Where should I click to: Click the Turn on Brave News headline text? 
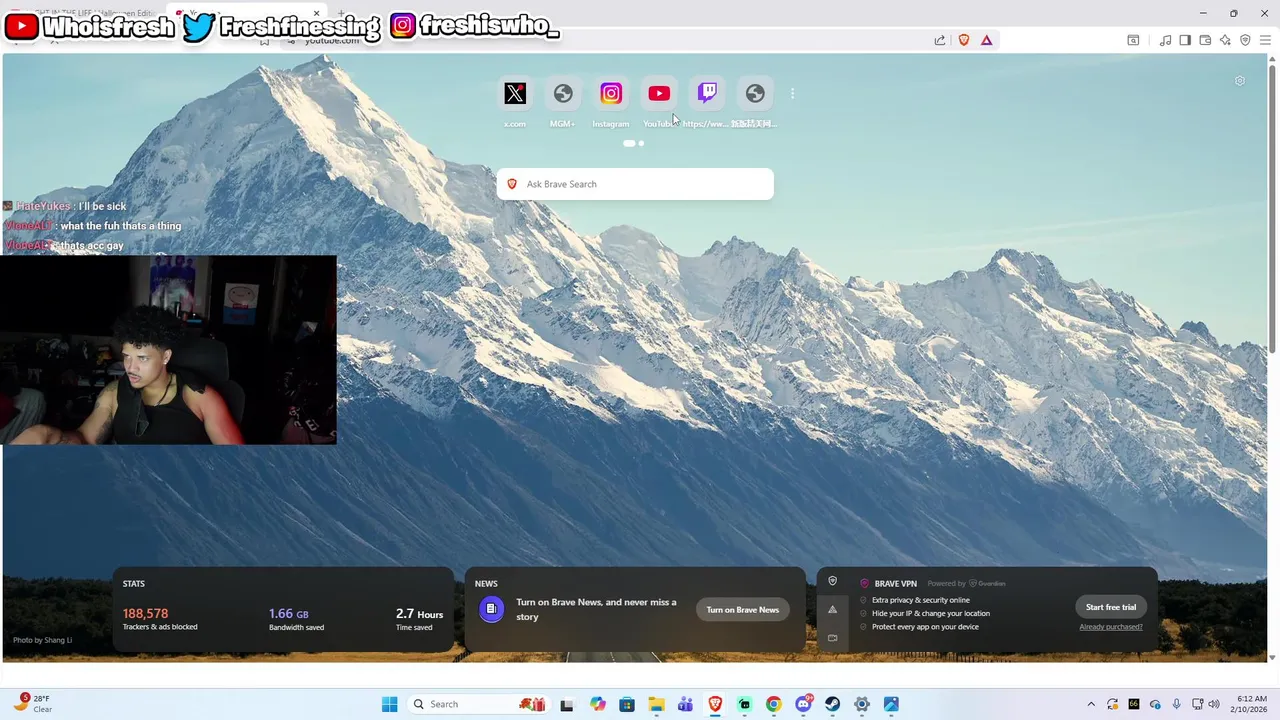coord(596,609)
